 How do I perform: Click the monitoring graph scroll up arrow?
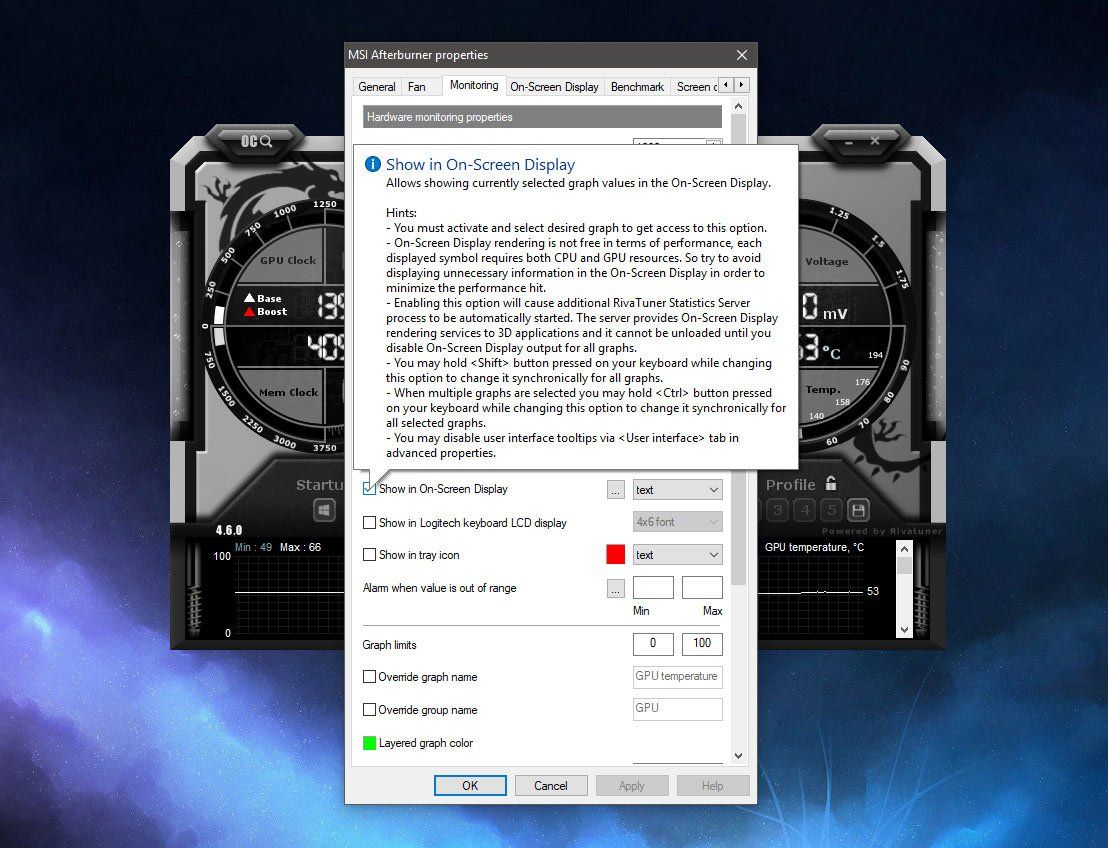(x=904, y=549)
